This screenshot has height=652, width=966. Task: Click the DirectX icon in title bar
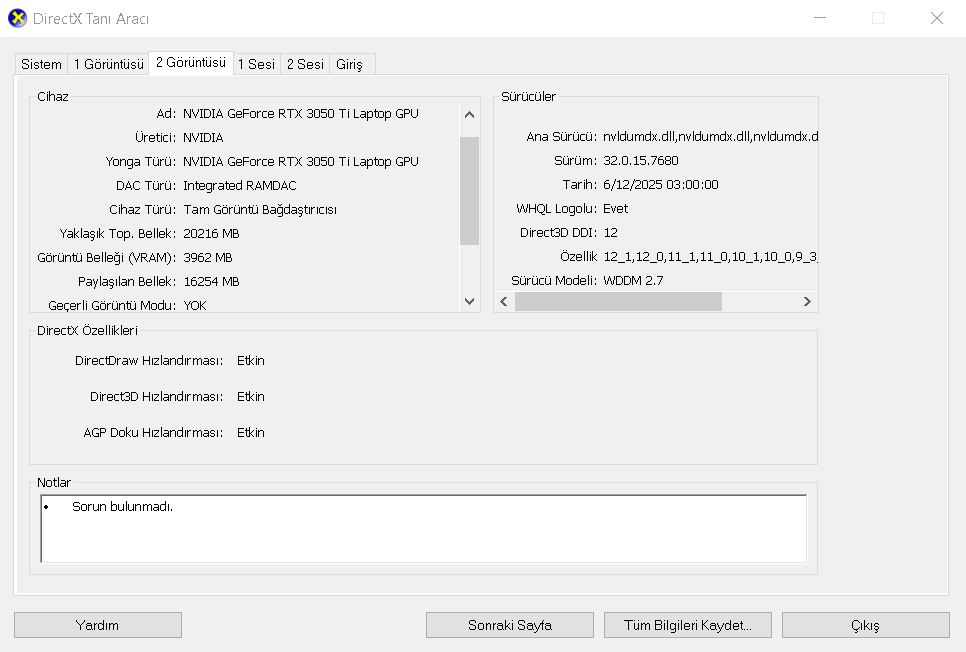pyautogui.click(x=17, y=18)
